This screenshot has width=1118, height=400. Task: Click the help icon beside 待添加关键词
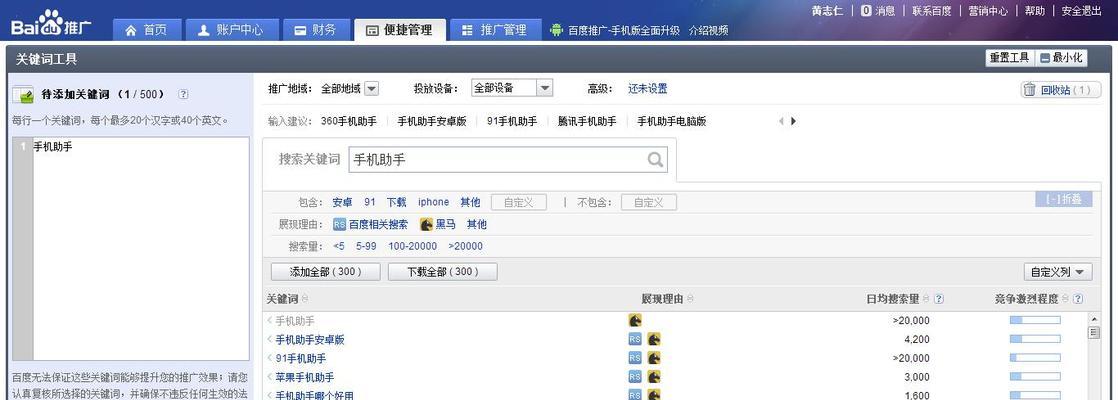click(183, 93)
